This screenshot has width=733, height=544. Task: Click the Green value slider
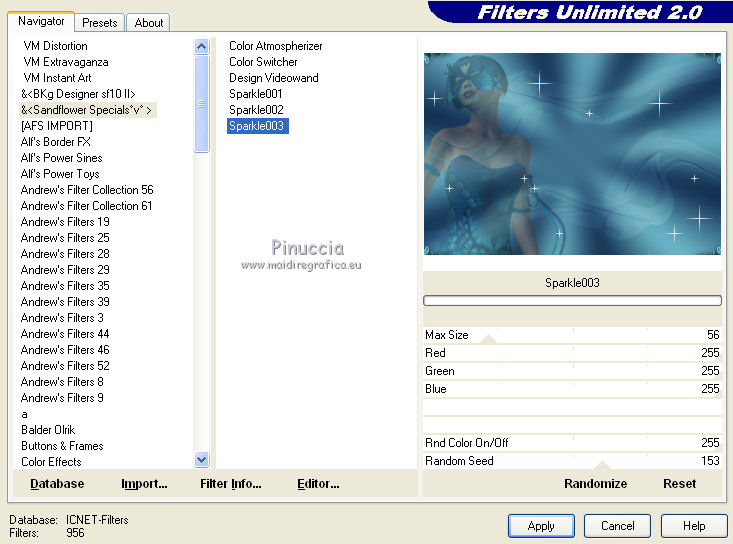(x=572, y=371)
